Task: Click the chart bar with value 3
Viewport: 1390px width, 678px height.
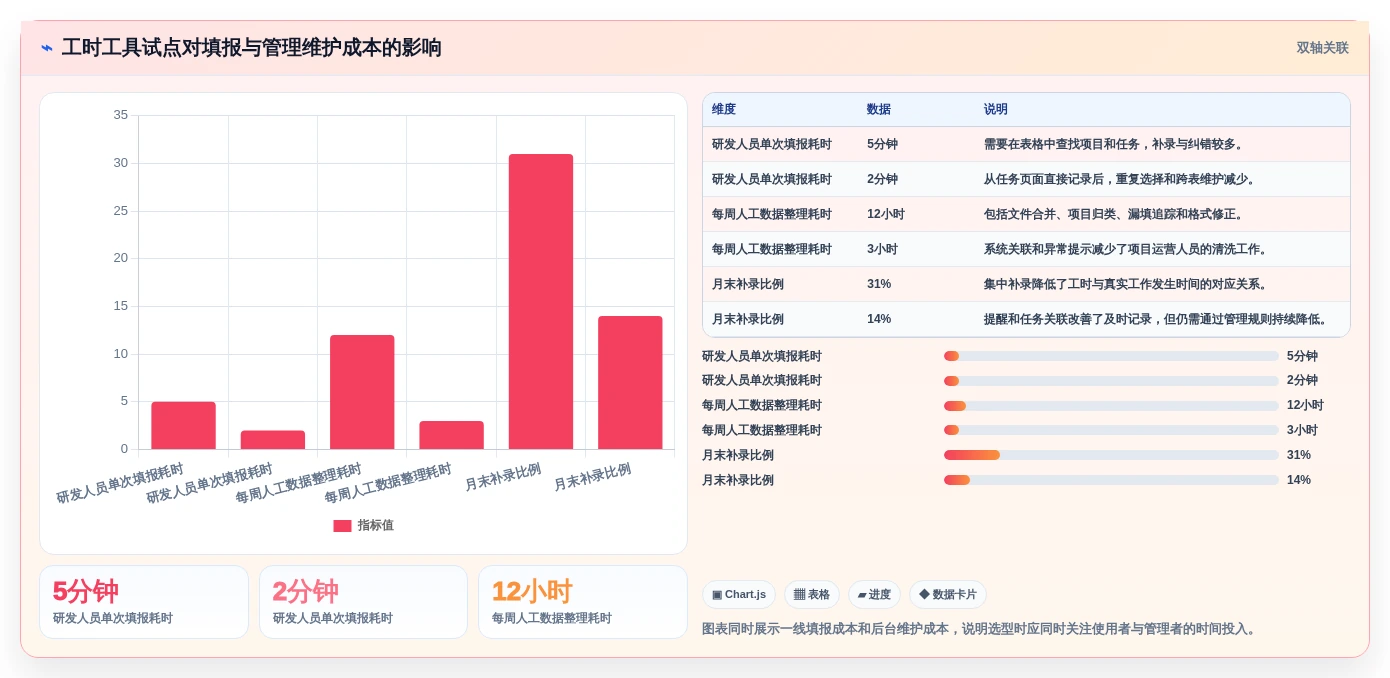Action: click(x=451, y=435)
